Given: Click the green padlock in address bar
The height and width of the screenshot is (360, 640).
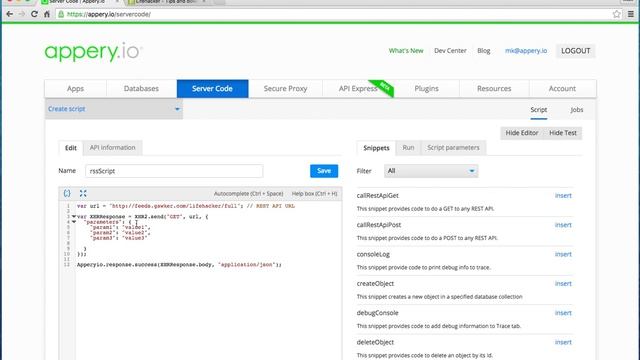Looking at the screenshot, I should coord(61,14).
